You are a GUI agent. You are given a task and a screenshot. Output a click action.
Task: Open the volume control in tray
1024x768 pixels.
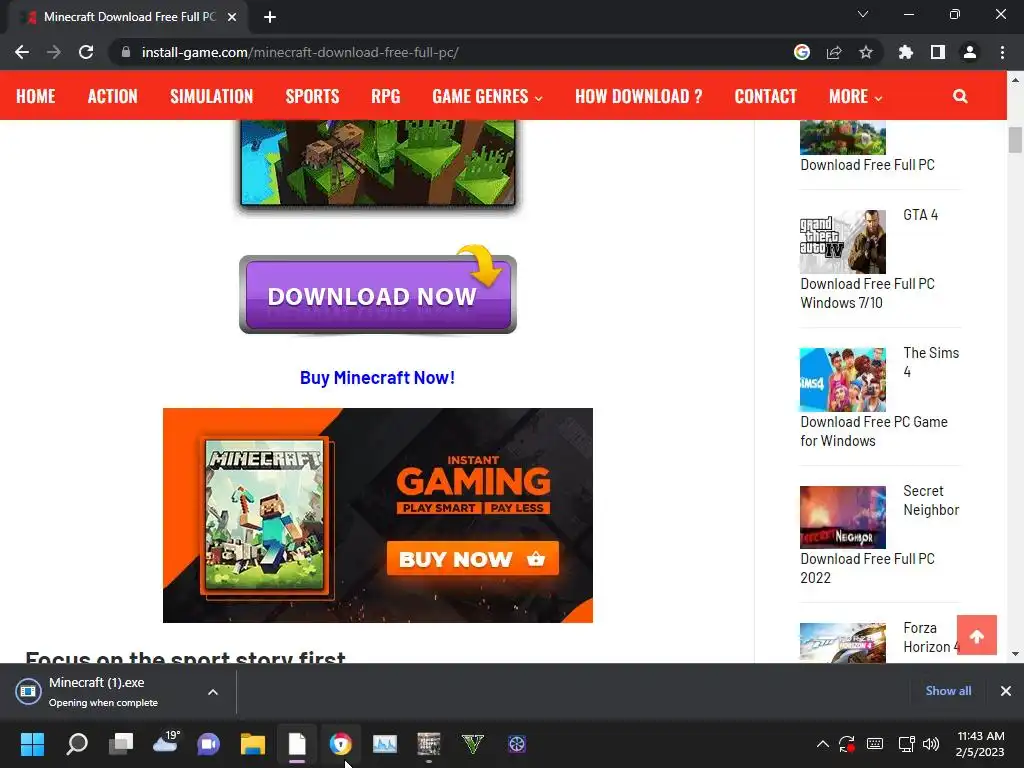click(931, 744)
